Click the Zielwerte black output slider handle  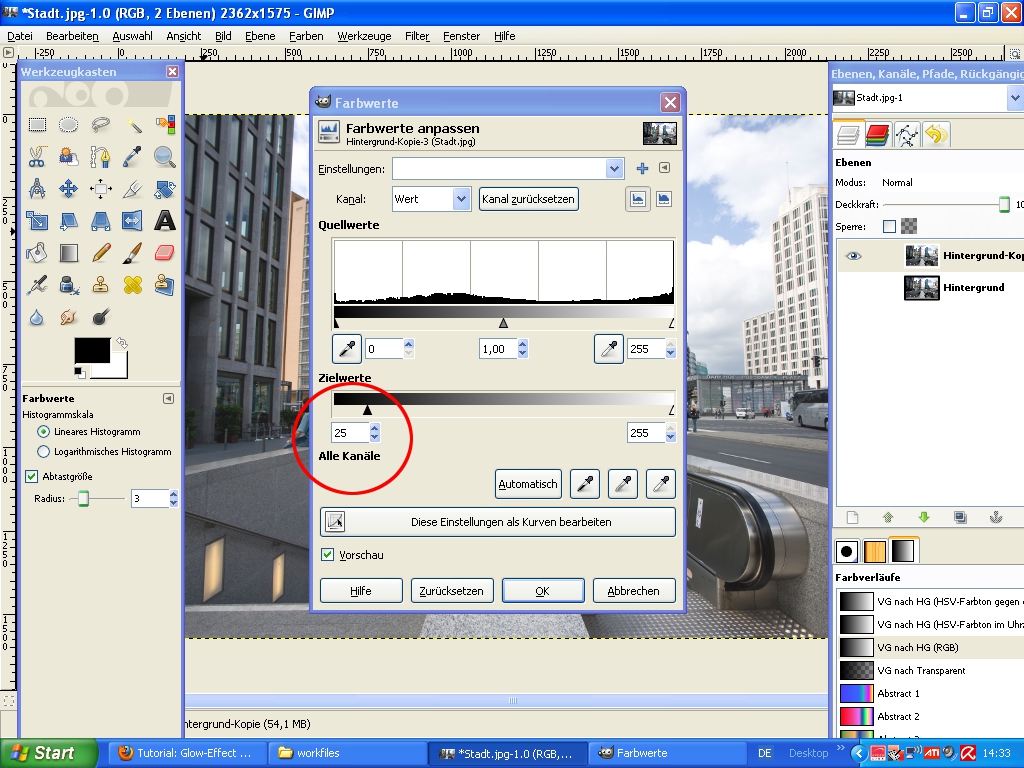pos(367,409)
